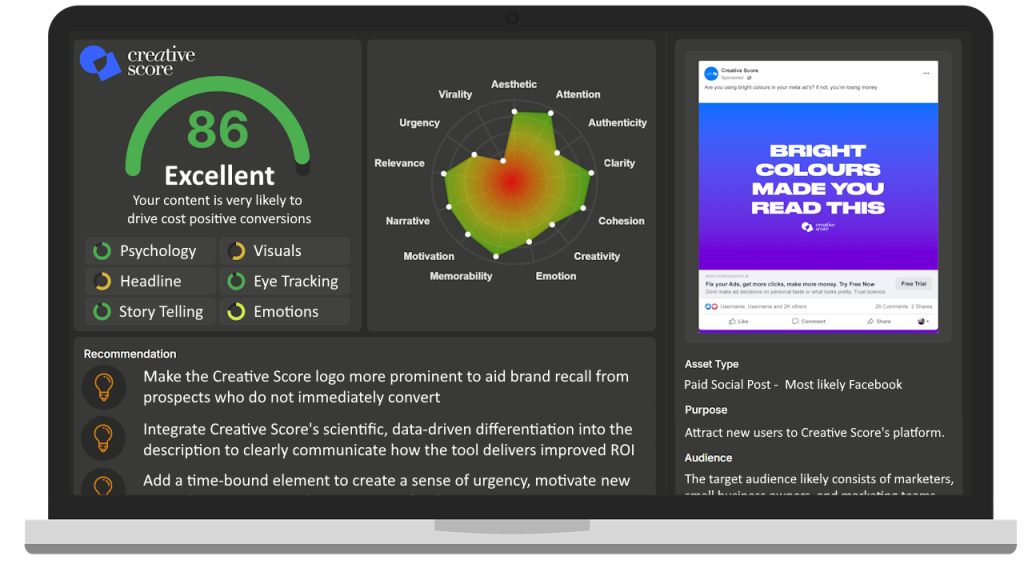Click the Like button on the post
The height and width of the screenshot is (576, 1024).
coord(739,321)
